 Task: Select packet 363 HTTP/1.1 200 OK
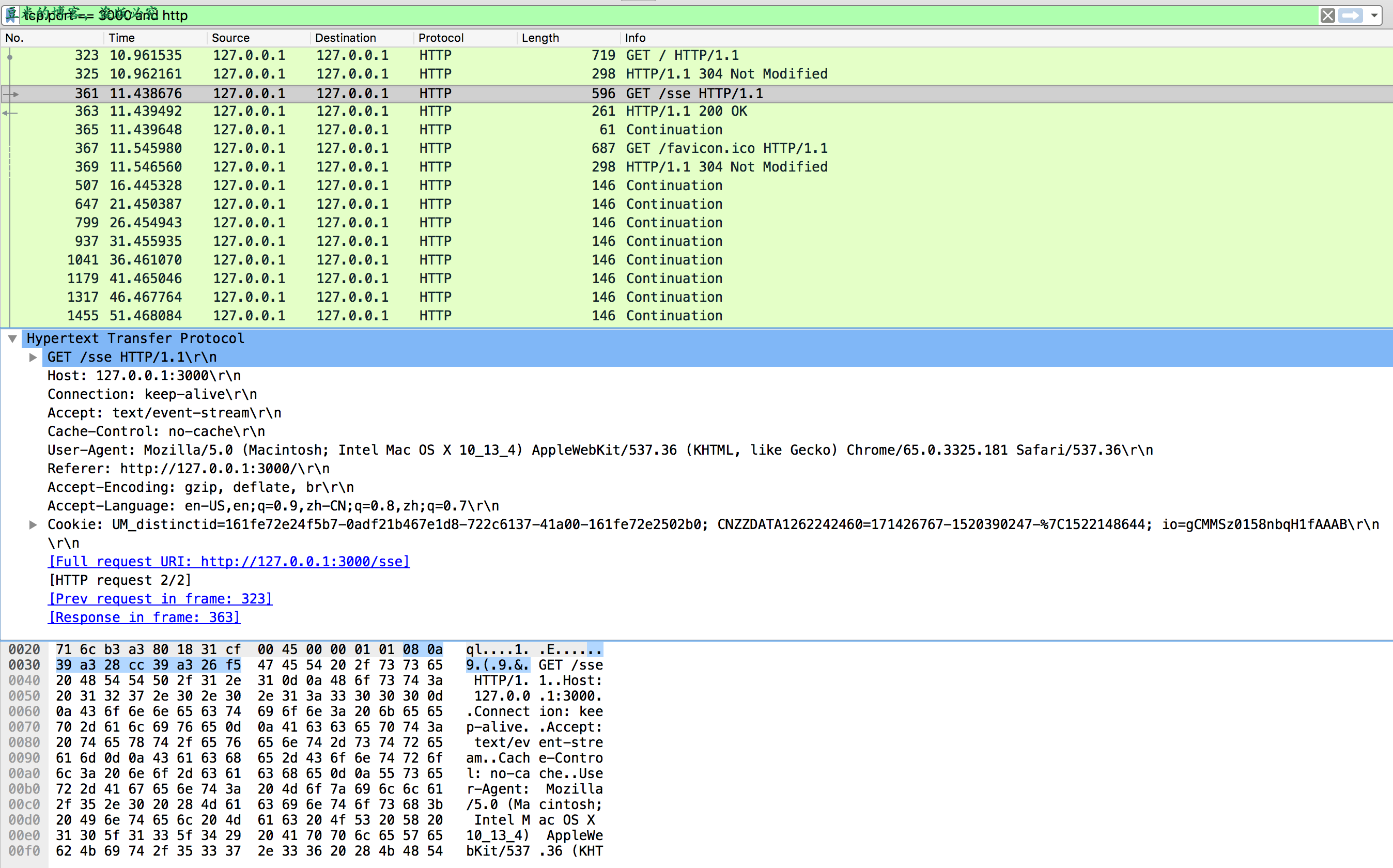(686, 112)
